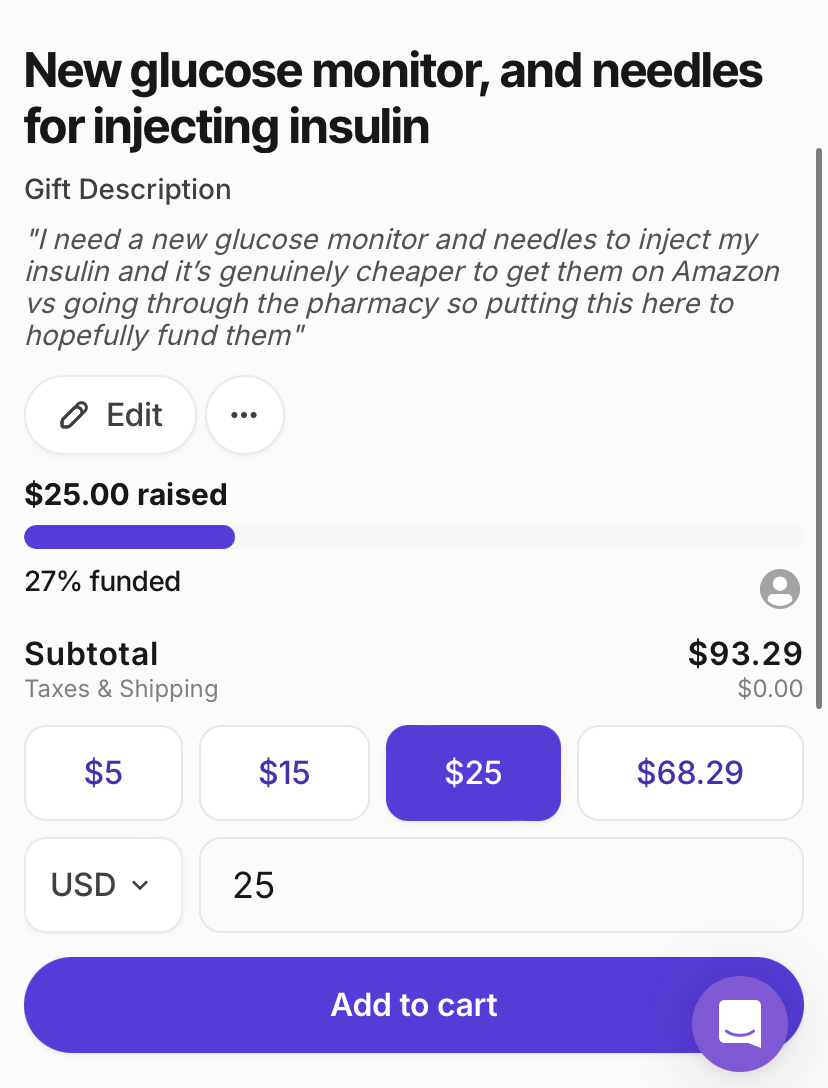The image size is (828, 1088).
Task: Click the page scrollbar on the right
Action: click(819, 420)
